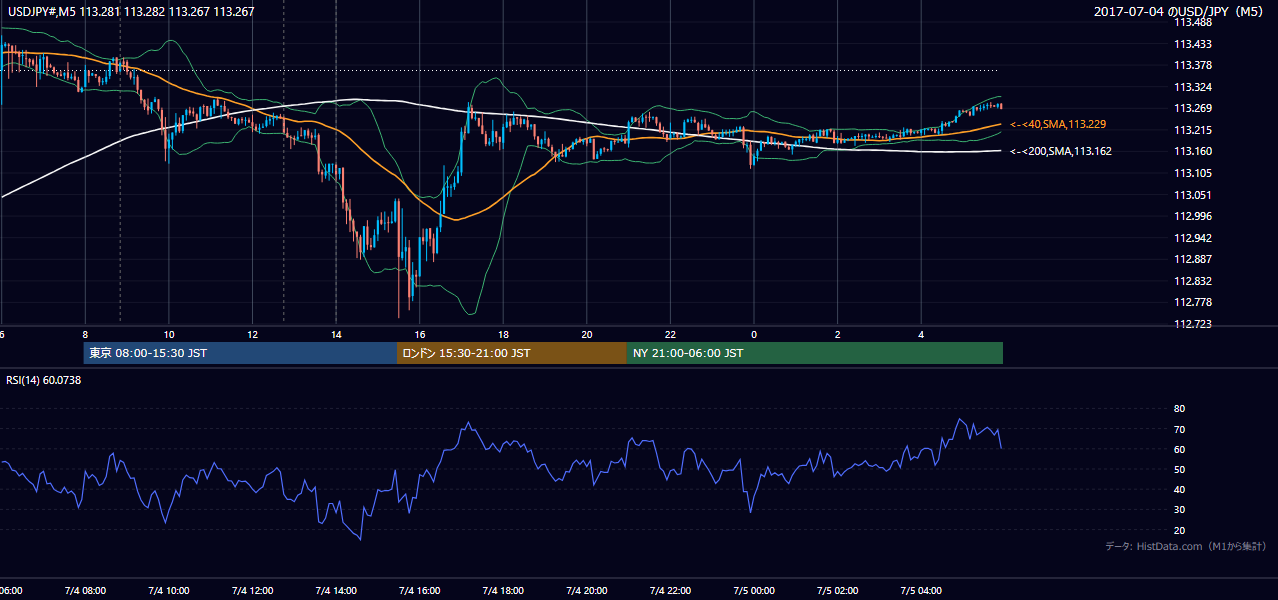Click the RSI(14) 60.0738 indicator label

(44, 379)
